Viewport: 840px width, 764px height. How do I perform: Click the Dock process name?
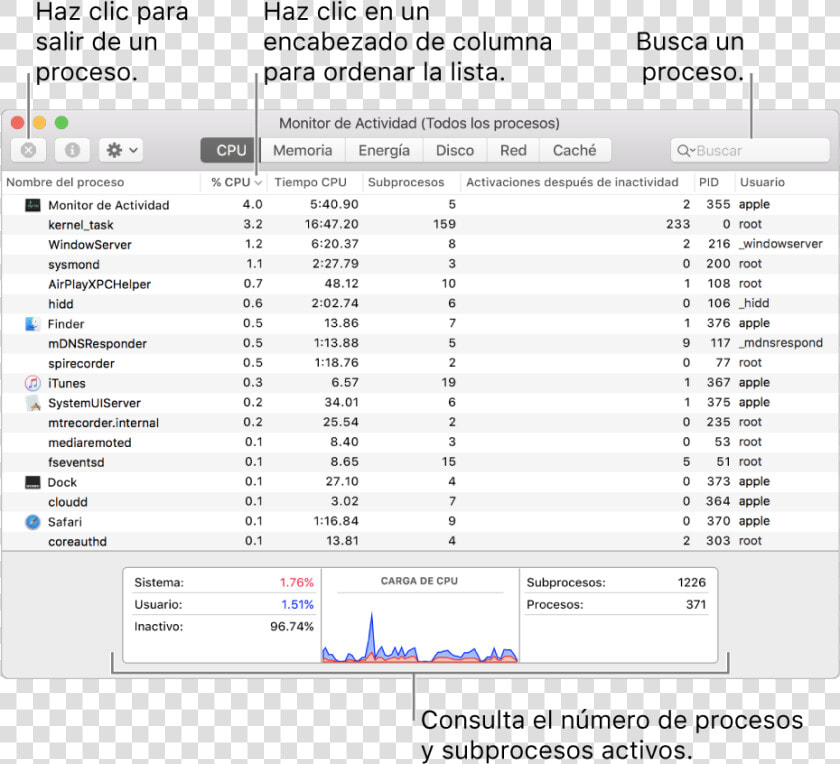[x=62, y=483]
